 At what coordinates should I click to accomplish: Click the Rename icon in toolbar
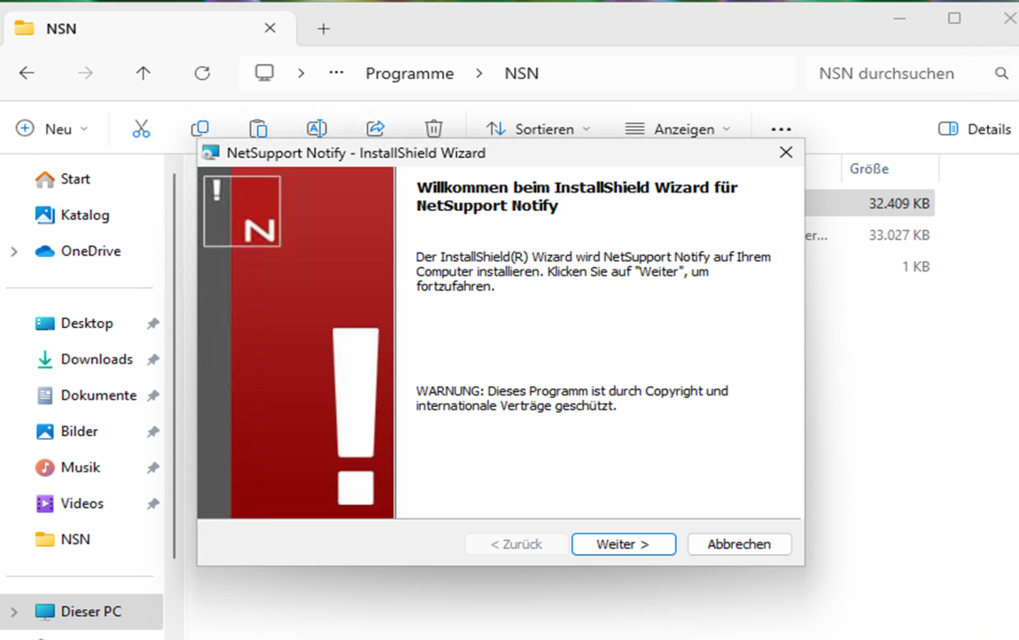pyautogui.click(x=316, y=129)
